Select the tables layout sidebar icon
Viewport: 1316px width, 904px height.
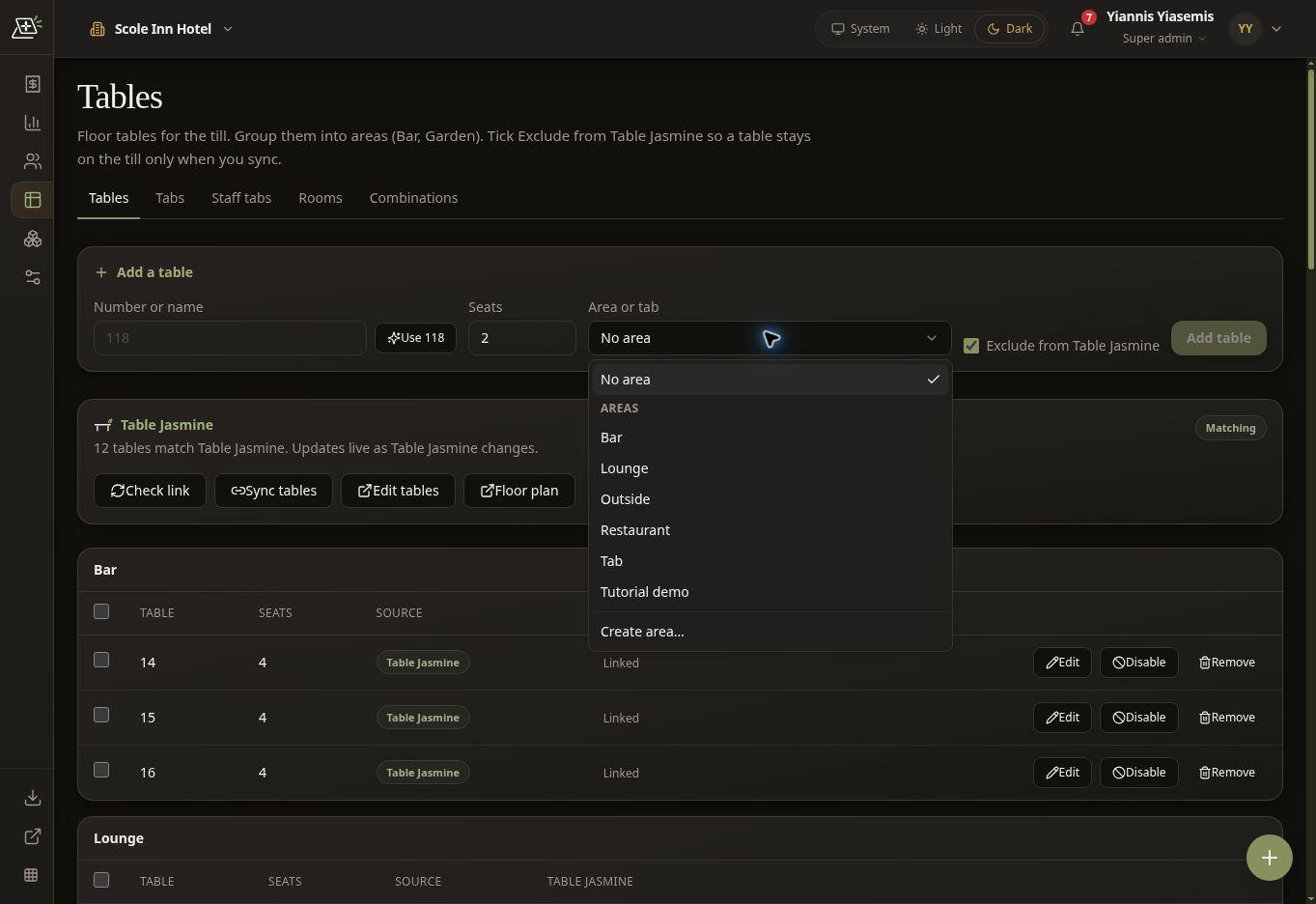click(x=32, y=200)
